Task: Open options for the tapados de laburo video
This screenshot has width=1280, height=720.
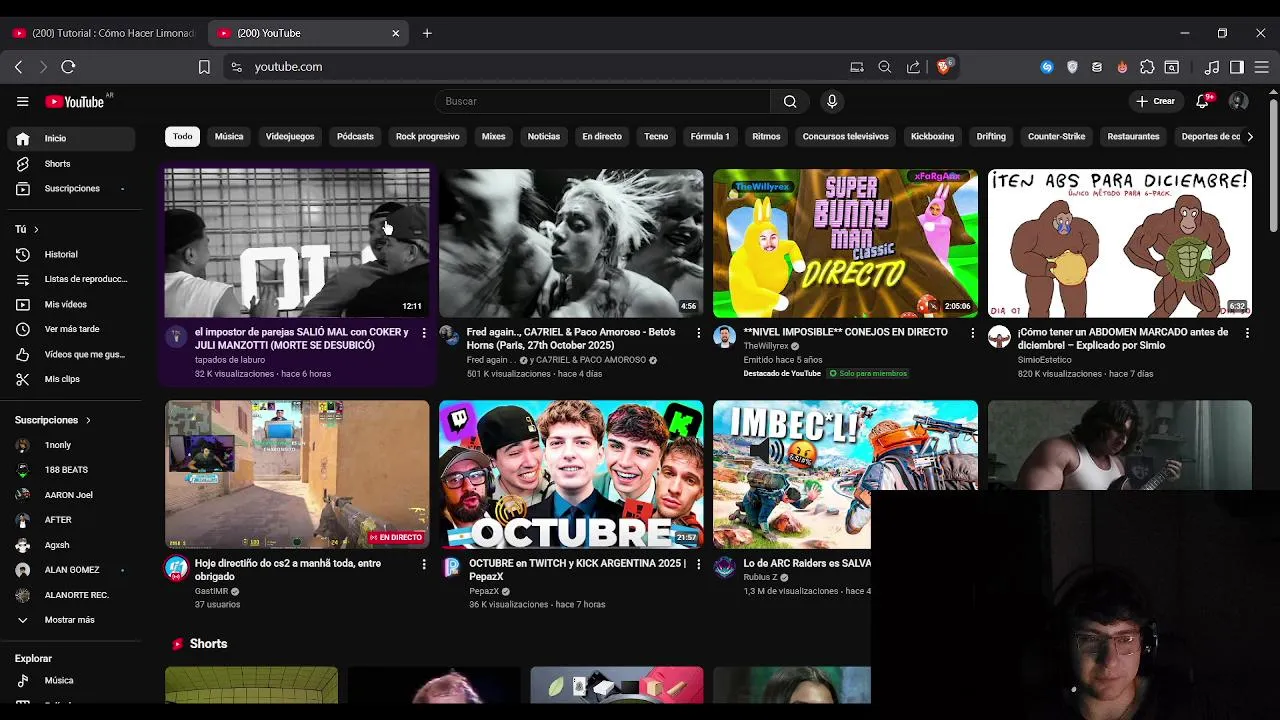Action: click(424, 333)
